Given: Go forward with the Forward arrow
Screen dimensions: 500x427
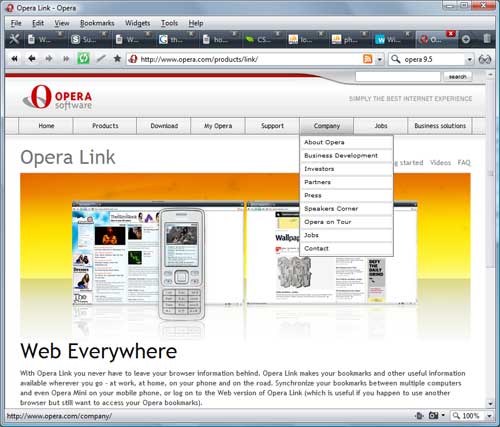Looking at the screenshot, I should point(49,59).
